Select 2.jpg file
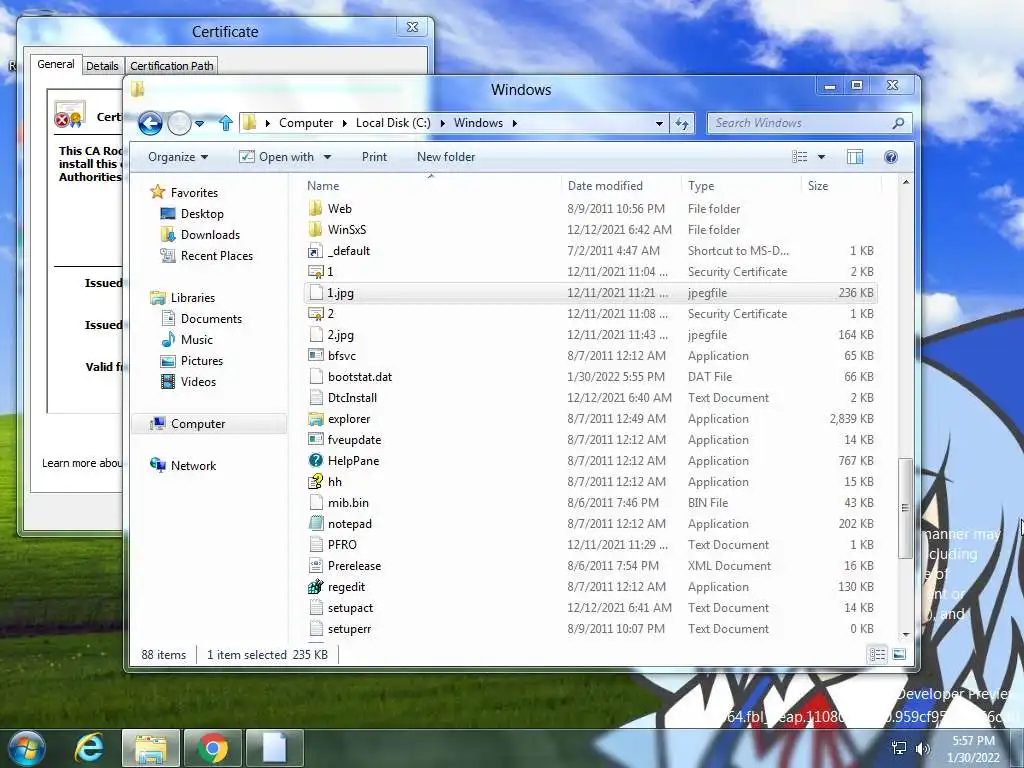1024x768 pixels. (x=340, y=335)
